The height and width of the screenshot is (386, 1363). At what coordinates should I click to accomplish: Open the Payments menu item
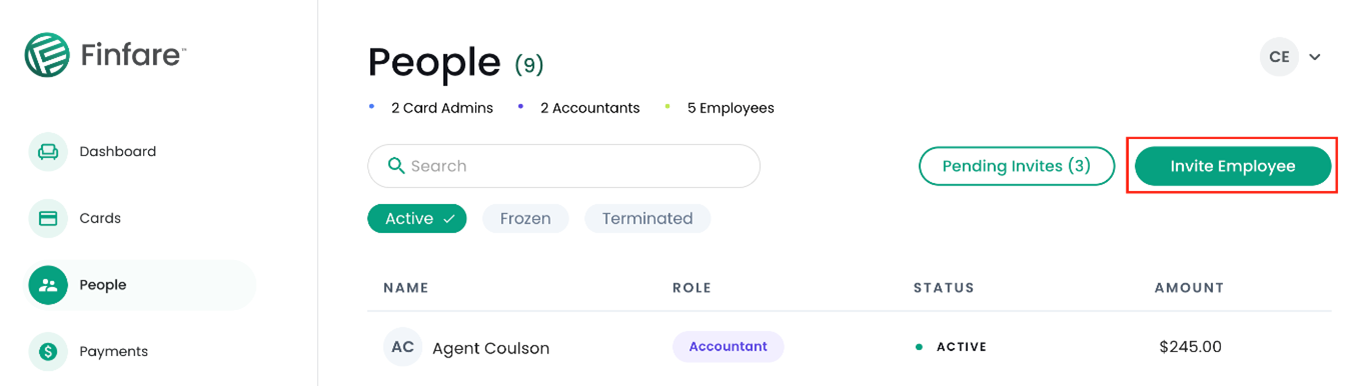coord(114,351)
